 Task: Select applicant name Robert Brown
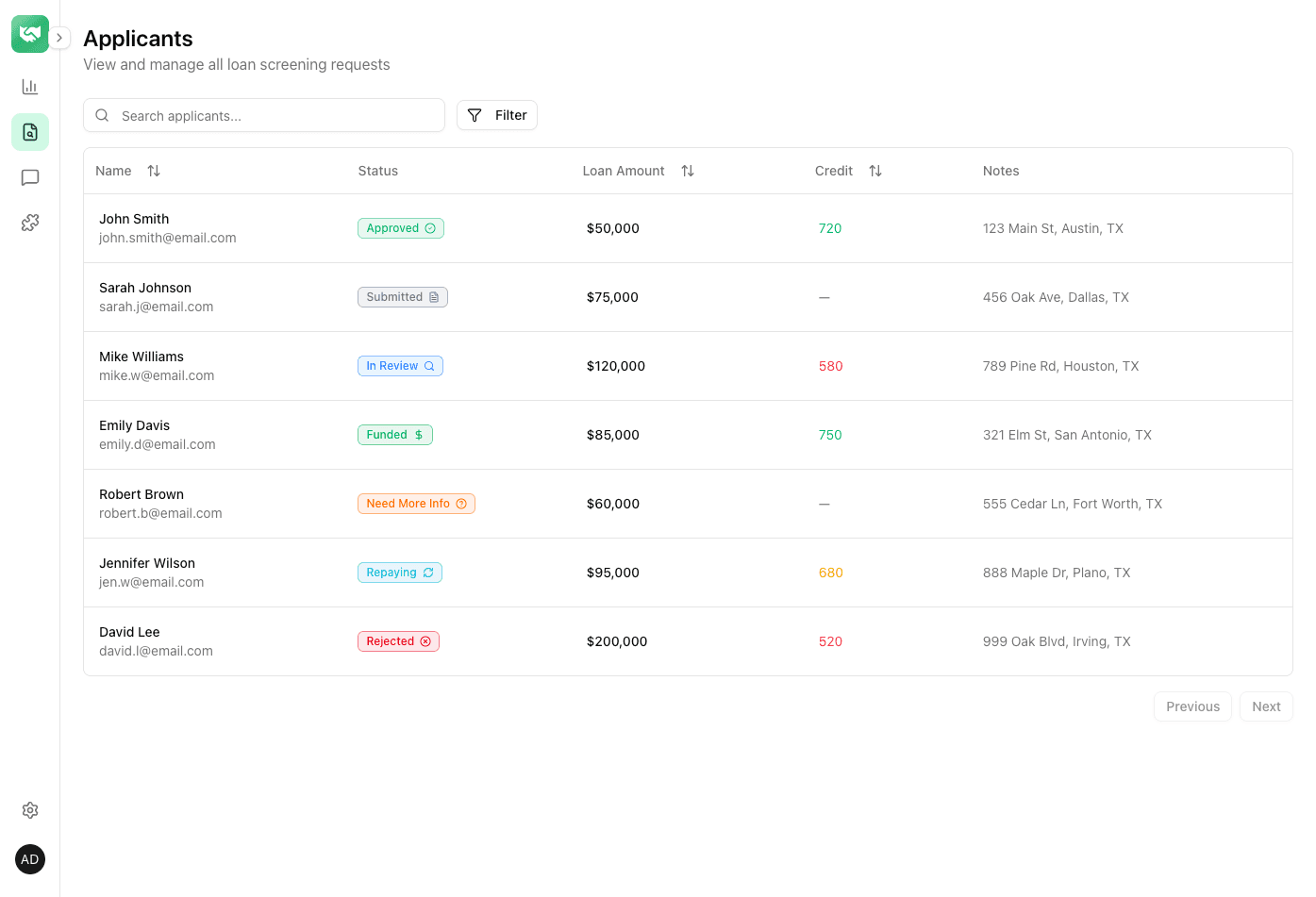pyautogui.click(x=142, y=494)
